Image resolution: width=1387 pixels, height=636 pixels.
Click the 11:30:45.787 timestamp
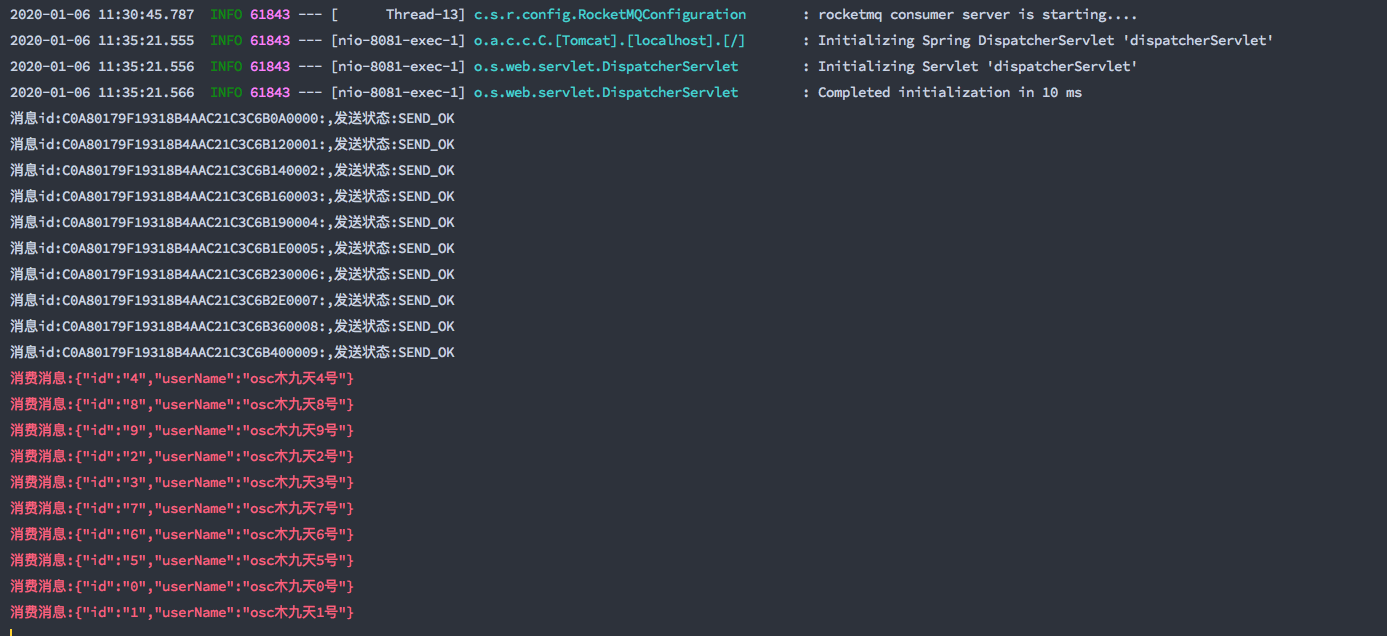point(102,15)
